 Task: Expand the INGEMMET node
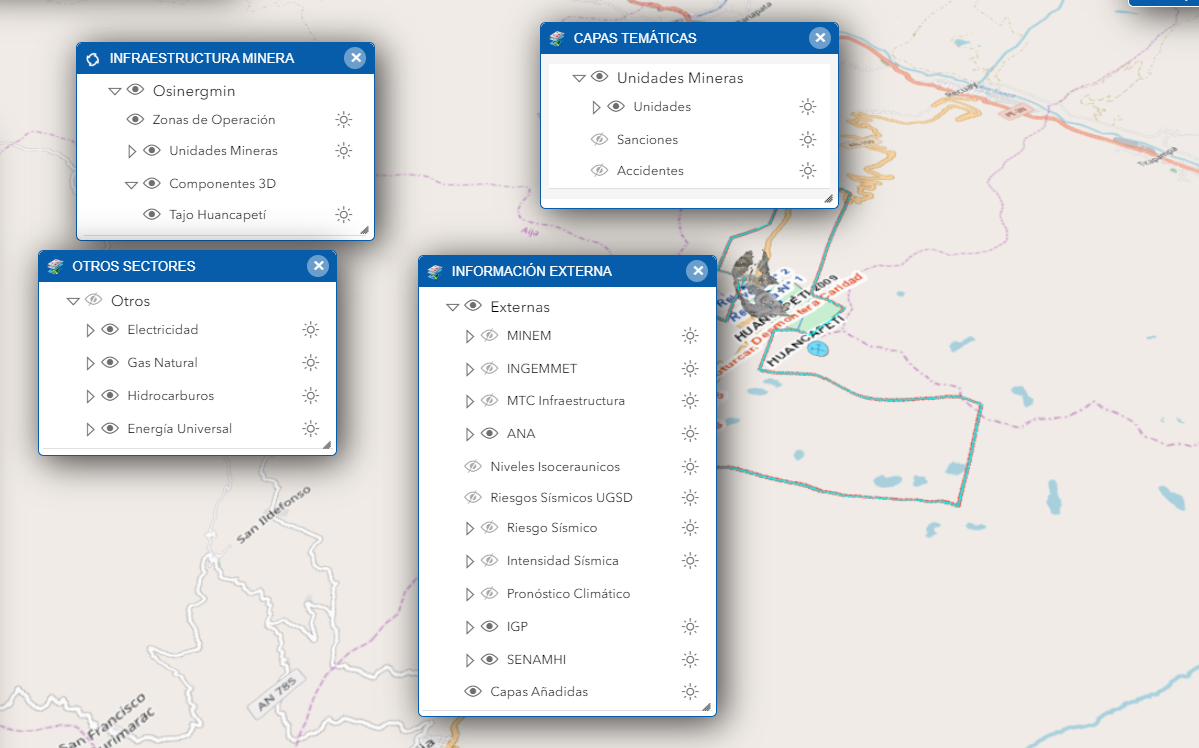[470, 369]
